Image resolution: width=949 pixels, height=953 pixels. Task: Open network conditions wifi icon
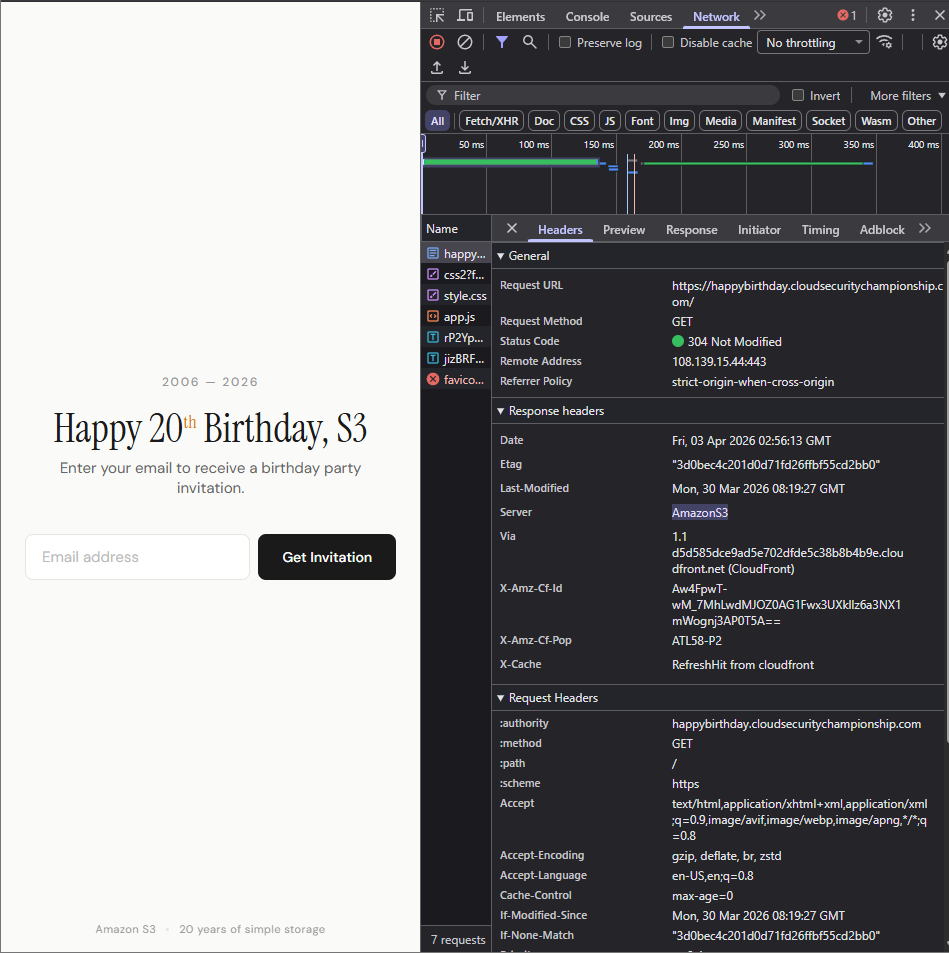point(885,42)
